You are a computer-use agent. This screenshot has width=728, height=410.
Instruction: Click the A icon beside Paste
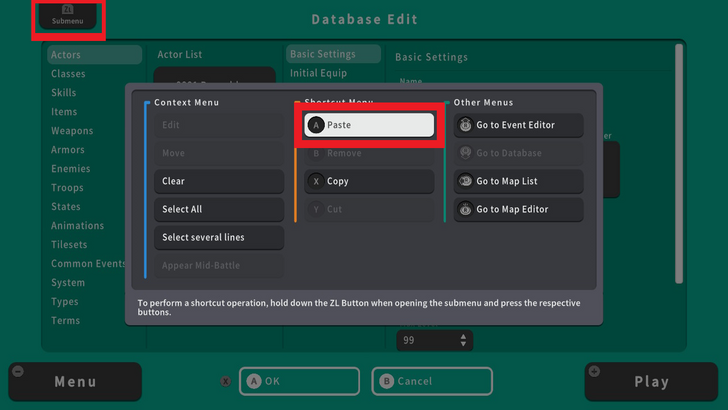pyautogui.click(x=316, y=125)
